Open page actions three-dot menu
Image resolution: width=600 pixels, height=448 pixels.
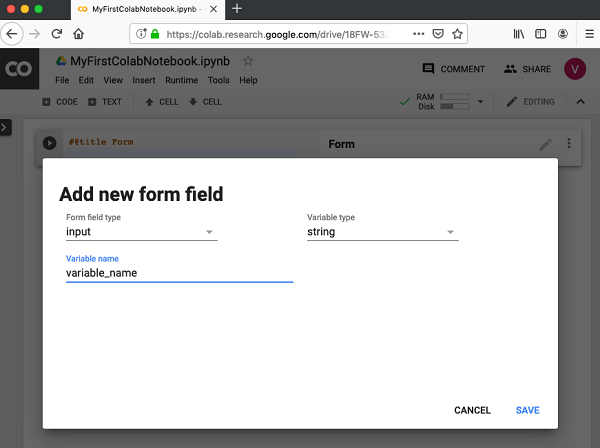(x=419, y=34)
